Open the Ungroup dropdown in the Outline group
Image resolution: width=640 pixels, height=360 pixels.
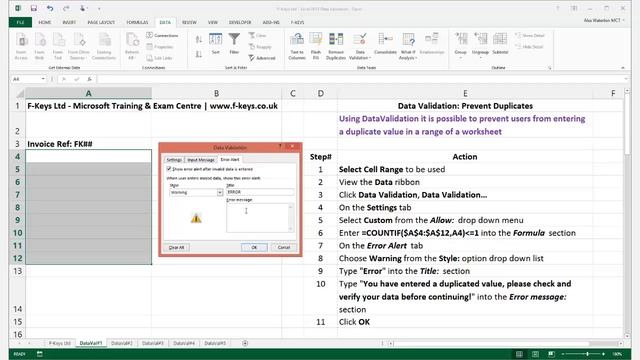[x=480, y=47]
